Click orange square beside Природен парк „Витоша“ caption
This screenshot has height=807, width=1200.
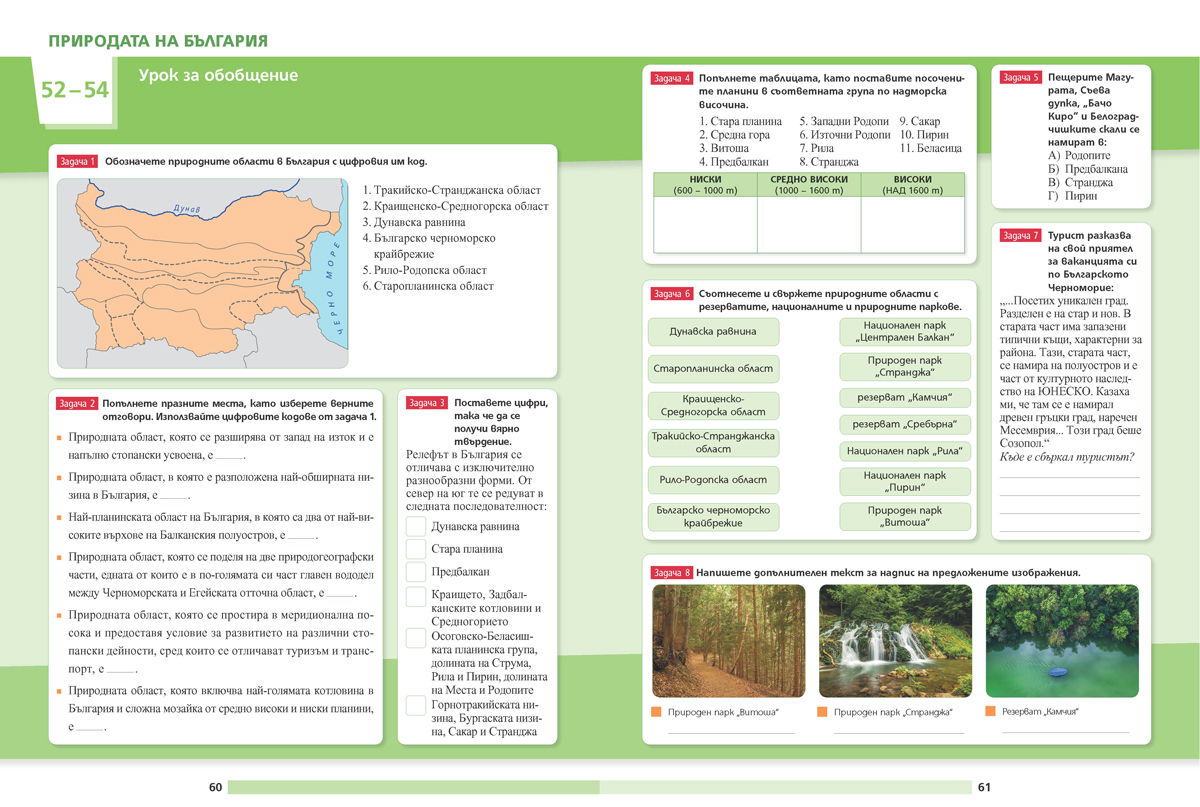tap(657, 712)
